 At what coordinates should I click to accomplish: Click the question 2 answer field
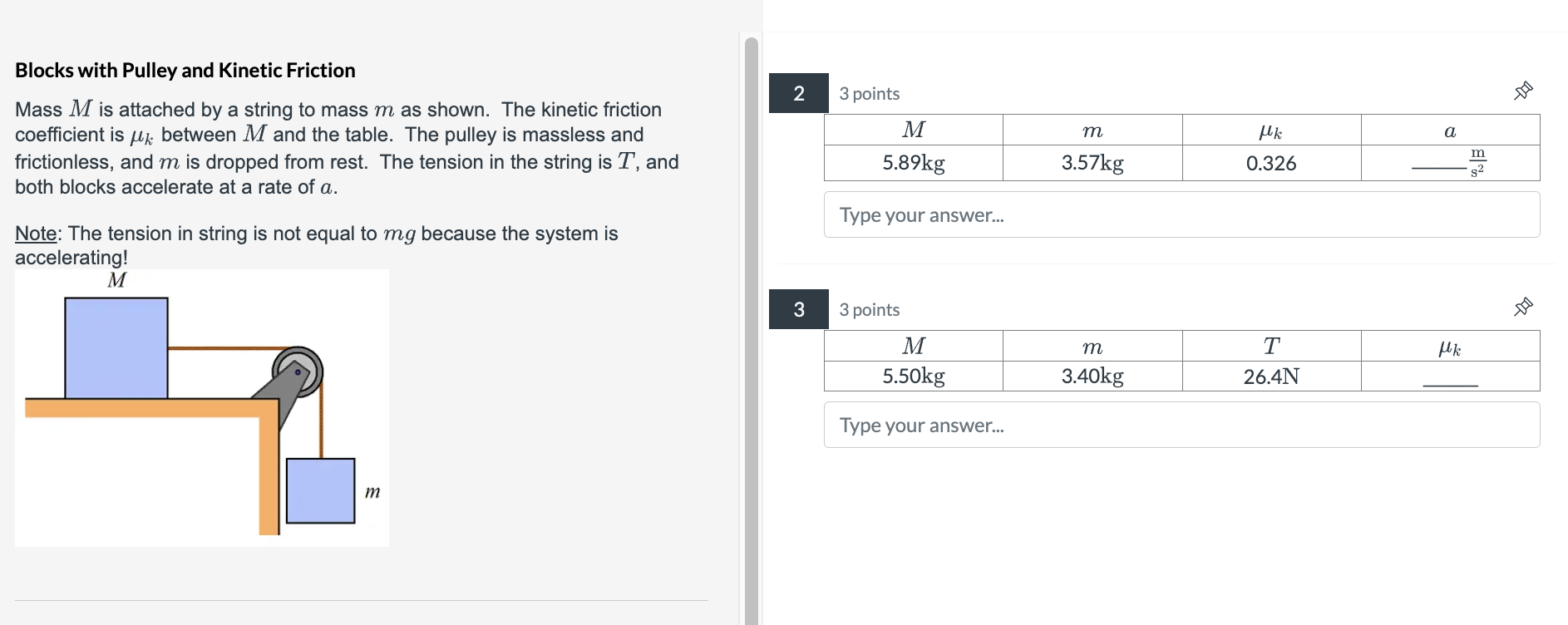tap(1181, 214)
